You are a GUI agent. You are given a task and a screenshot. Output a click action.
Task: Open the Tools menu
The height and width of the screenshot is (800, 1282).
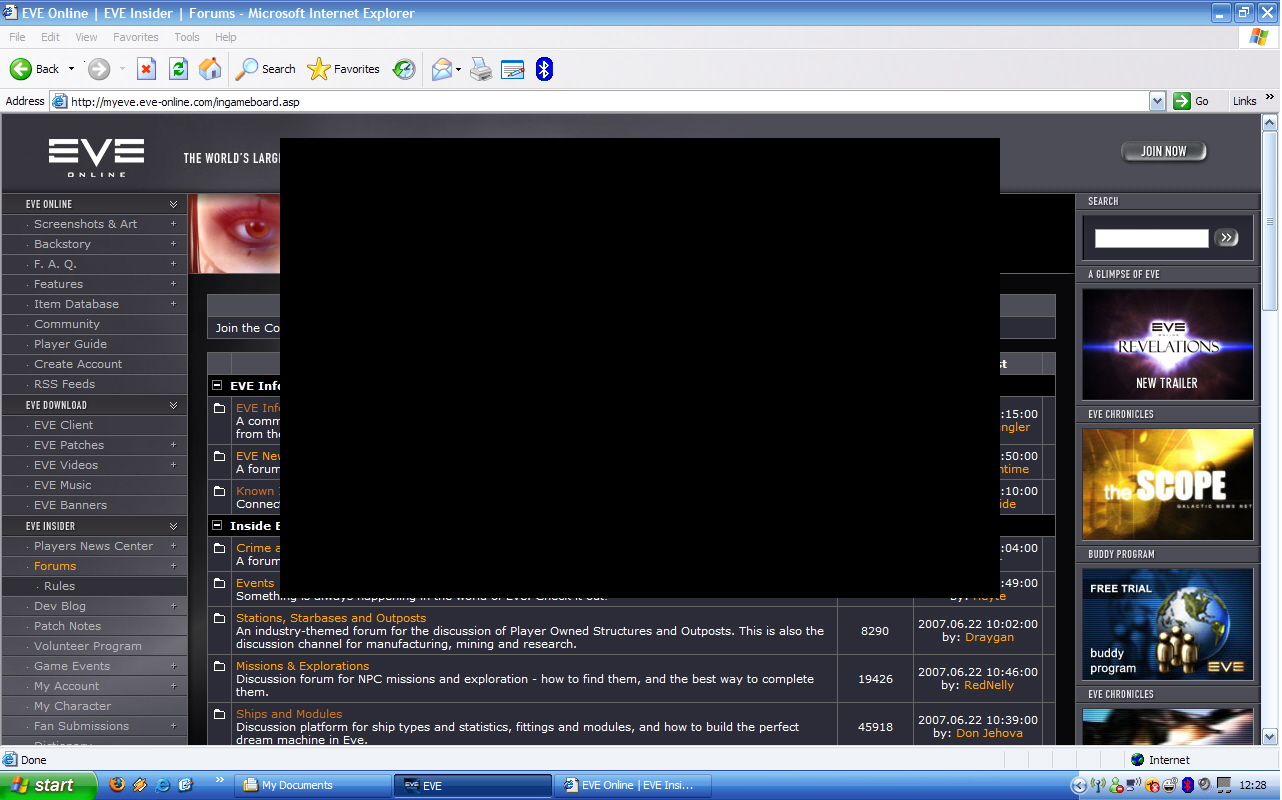(x=186, y=37)
